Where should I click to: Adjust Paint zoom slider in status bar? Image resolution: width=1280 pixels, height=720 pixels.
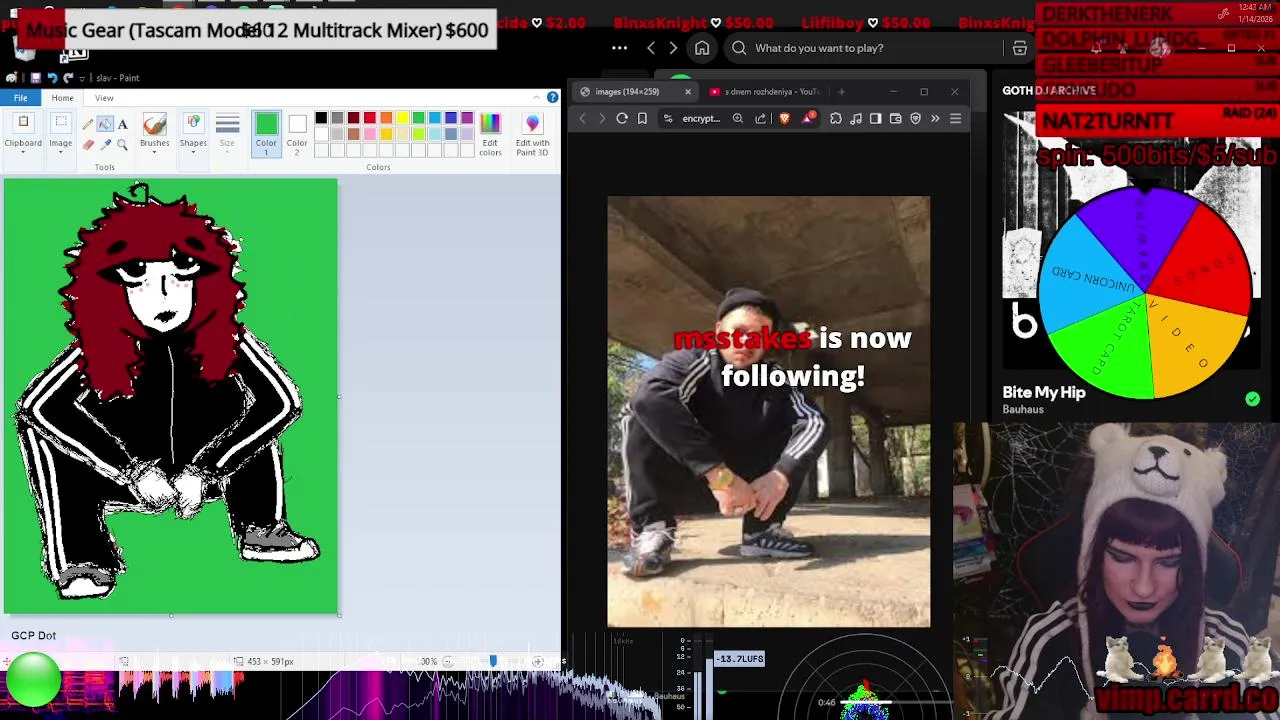[492, 661]
